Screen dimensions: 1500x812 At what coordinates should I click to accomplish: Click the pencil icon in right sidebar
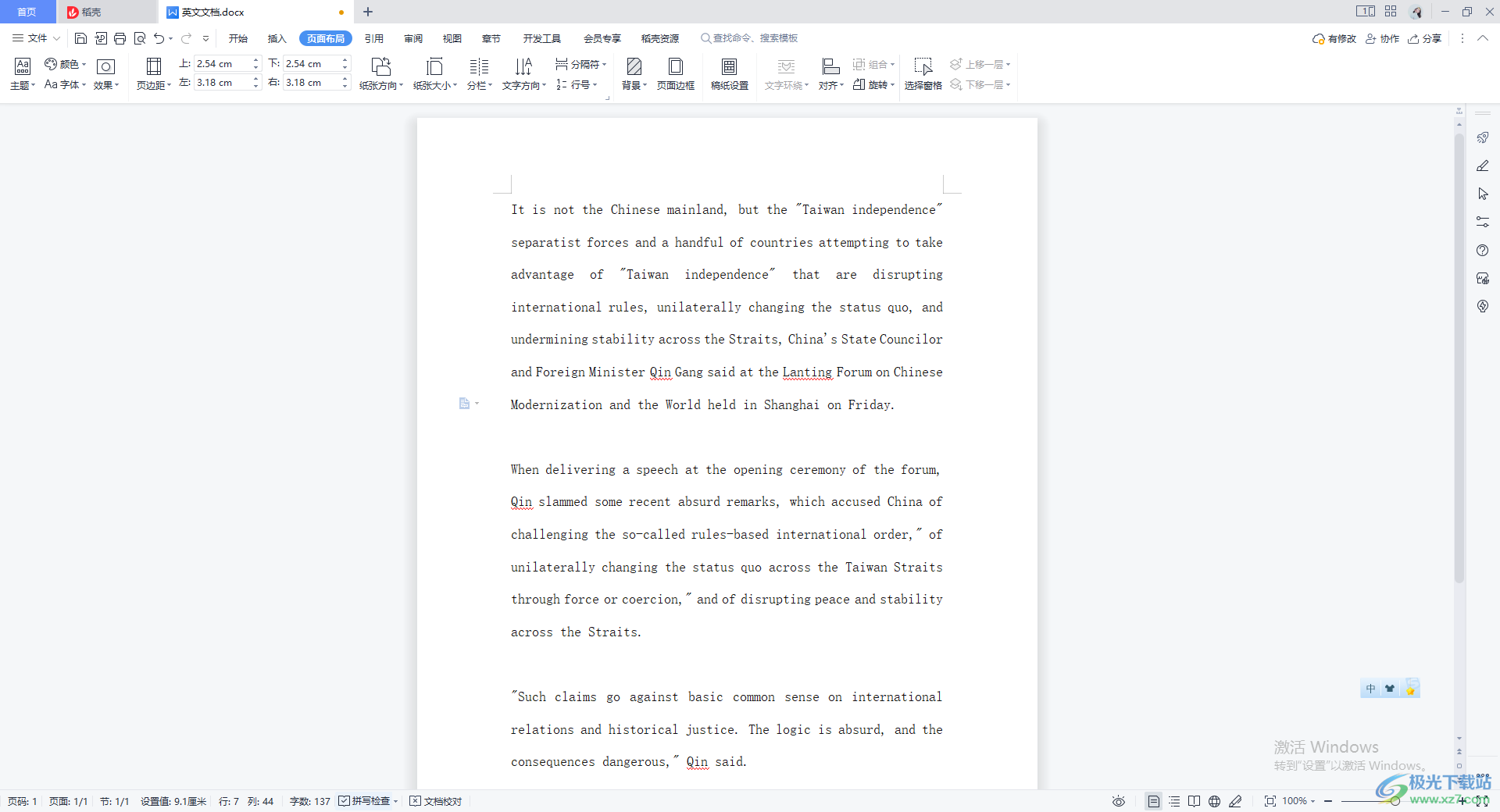[1483, 166]
